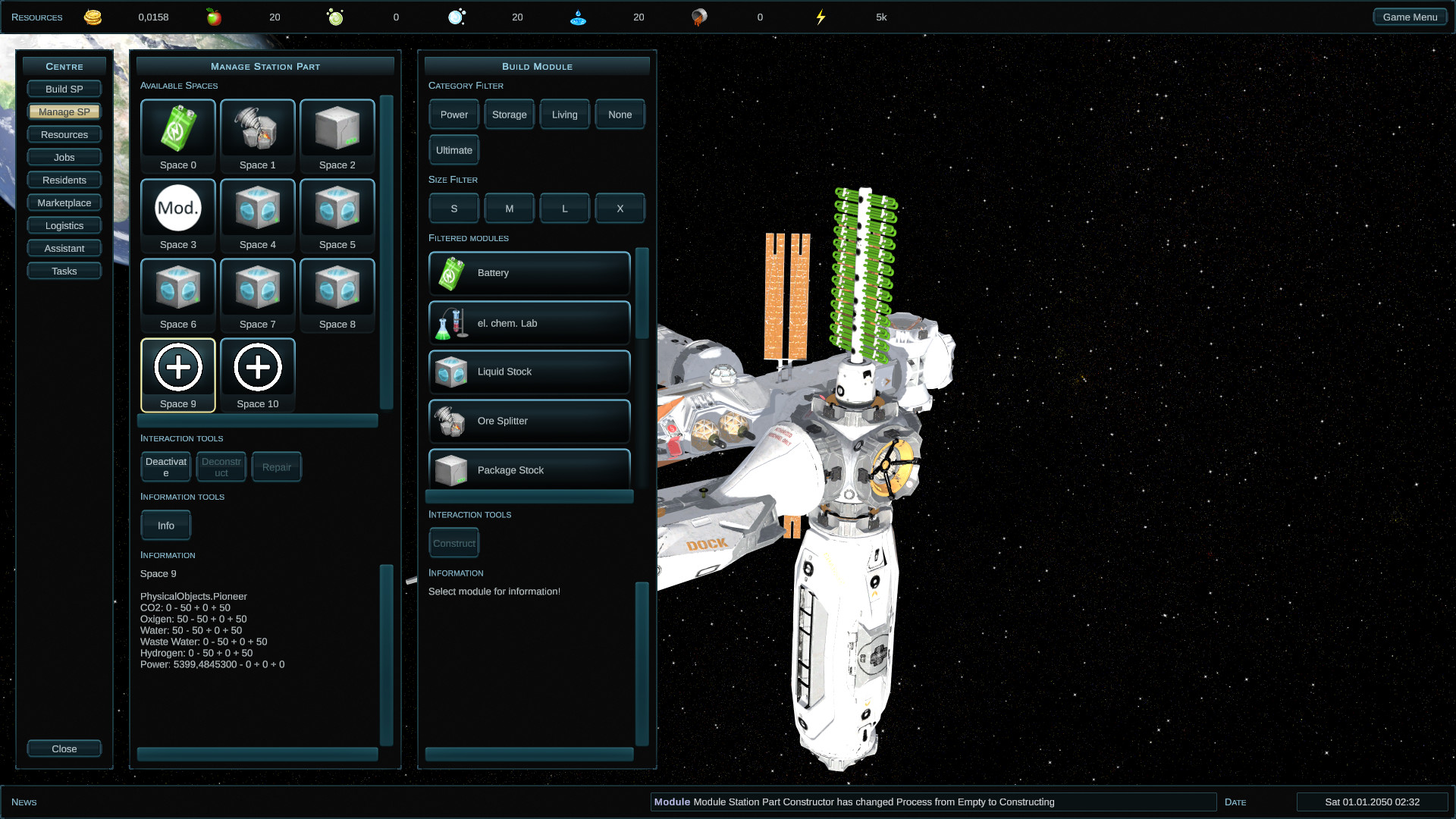Screen dimensions: 1456x819
Task: Open the Game Menu
Action: (x=1410, y=17)
